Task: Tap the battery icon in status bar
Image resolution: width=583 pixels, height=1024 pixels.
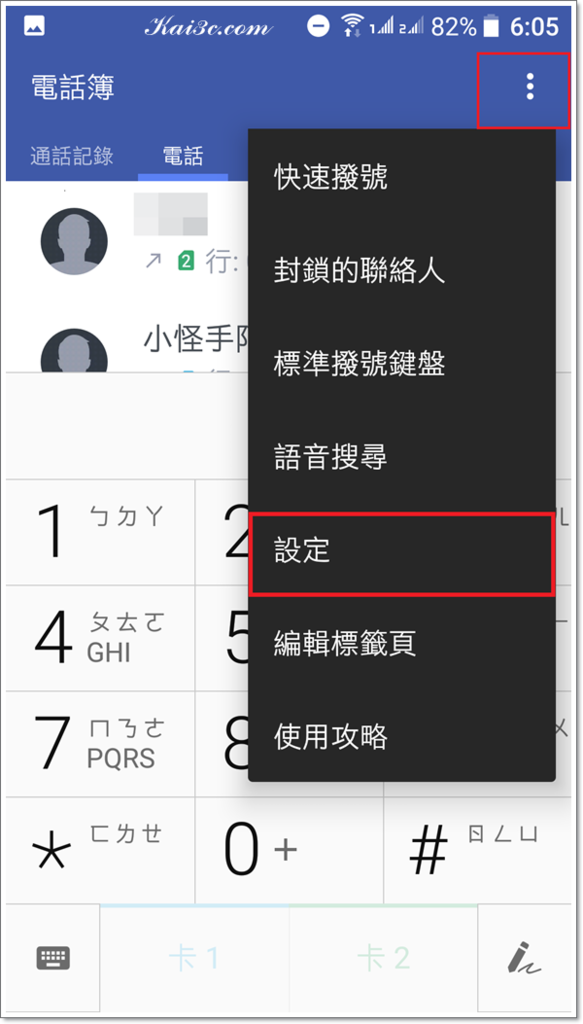Action: point(491,26)
